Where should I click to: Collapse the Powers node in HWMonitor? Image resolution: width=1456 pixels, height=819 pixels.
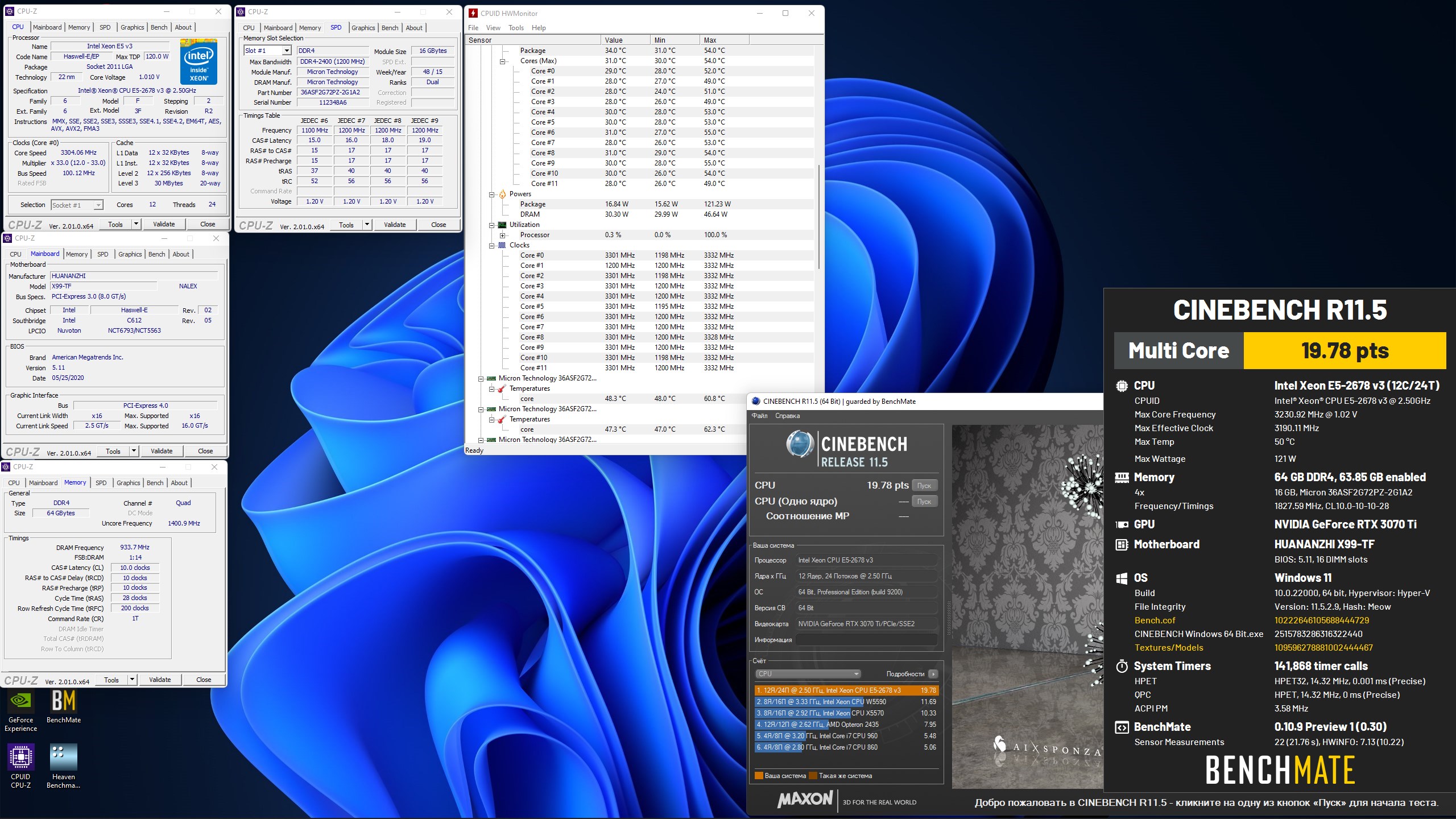[x=492, y=194]
